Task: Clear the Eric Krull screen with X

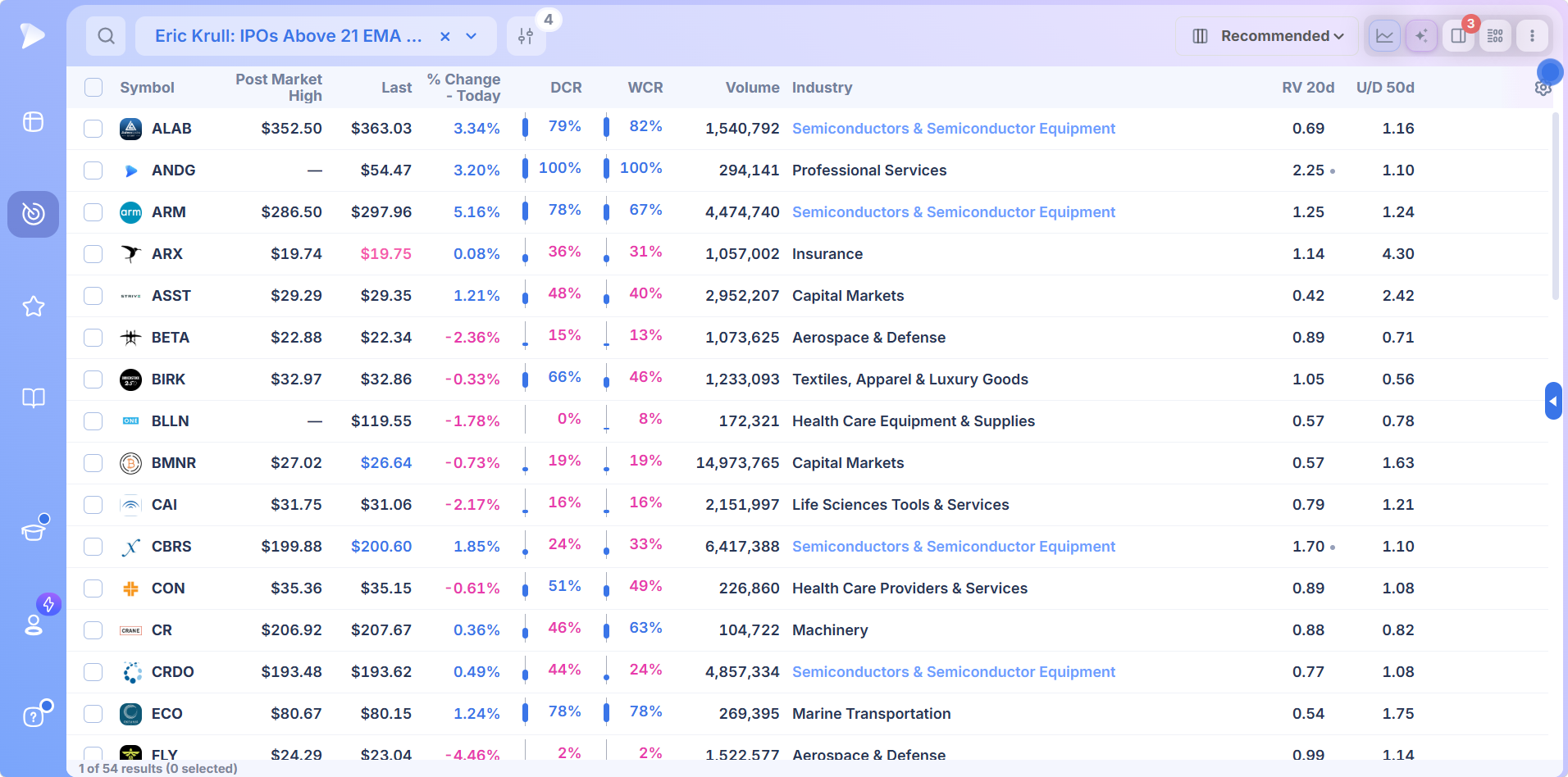Action: 444,36
